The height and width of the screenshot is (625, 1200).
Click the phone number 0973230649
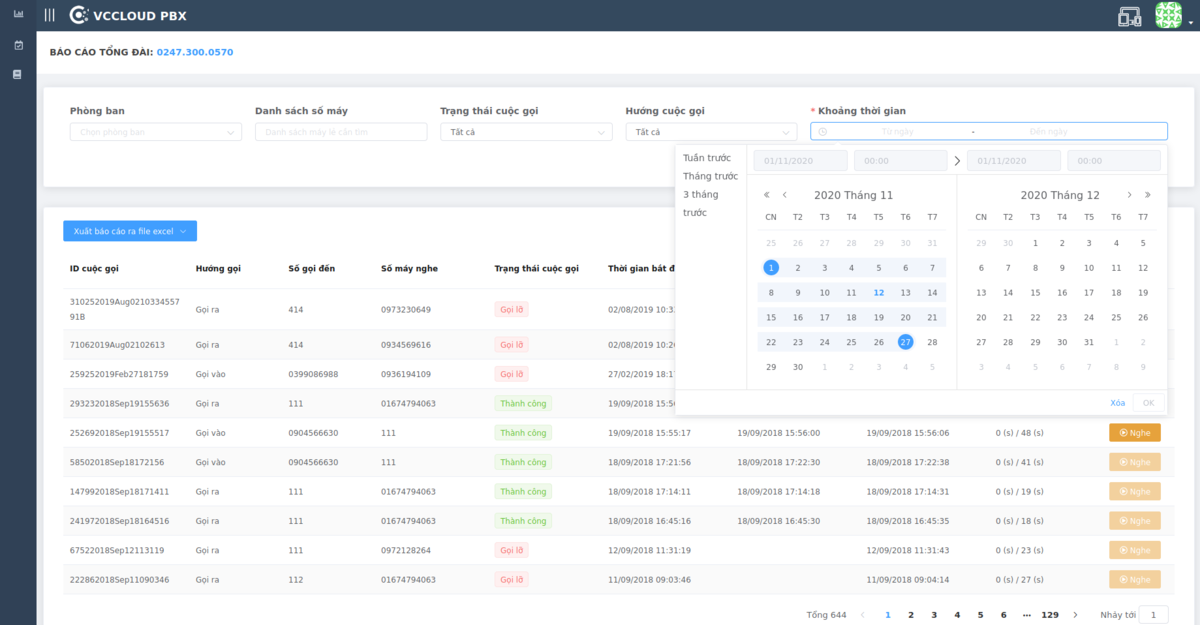click(406, 310)
